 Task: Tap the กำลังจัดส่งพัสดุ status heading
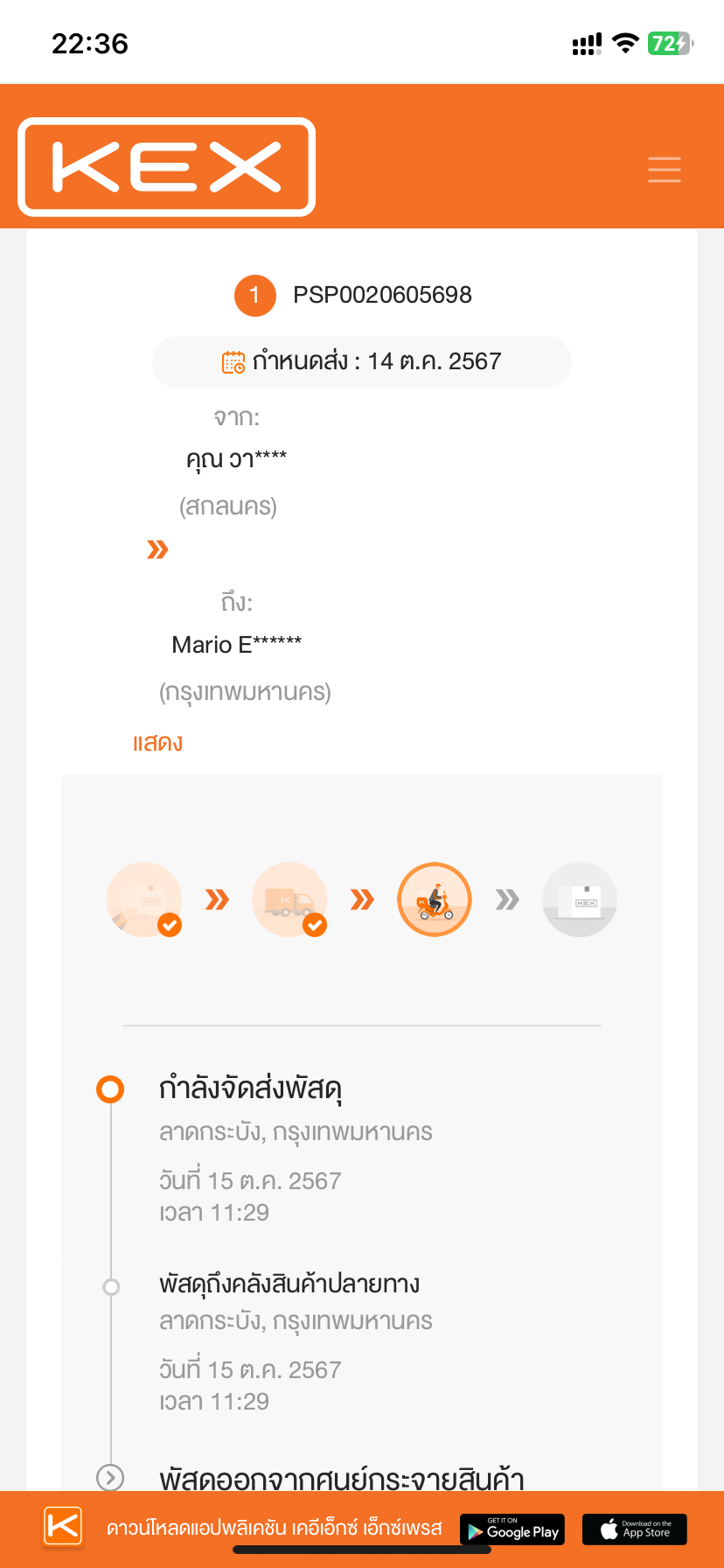[x=250, y=1089]
